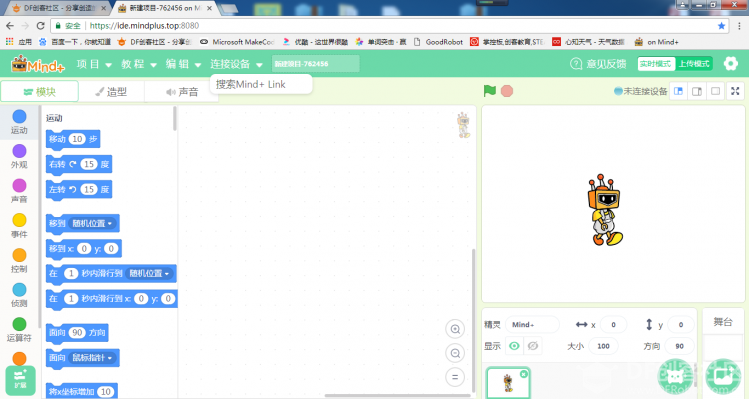This screenshot has height=399, width=749.
Task: Edit the sprite name Mind+ field
Action: pyautogui.click(x=532, y=324)
